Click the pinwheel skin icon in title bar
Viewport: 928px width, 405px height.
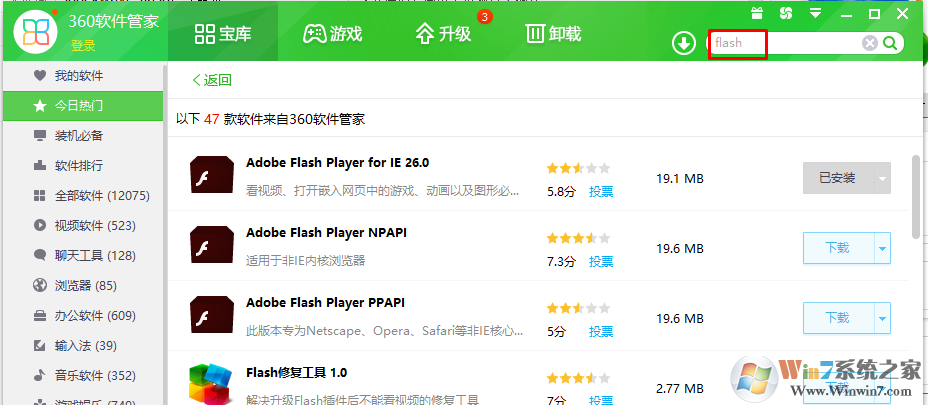click(x=786, y=13)
